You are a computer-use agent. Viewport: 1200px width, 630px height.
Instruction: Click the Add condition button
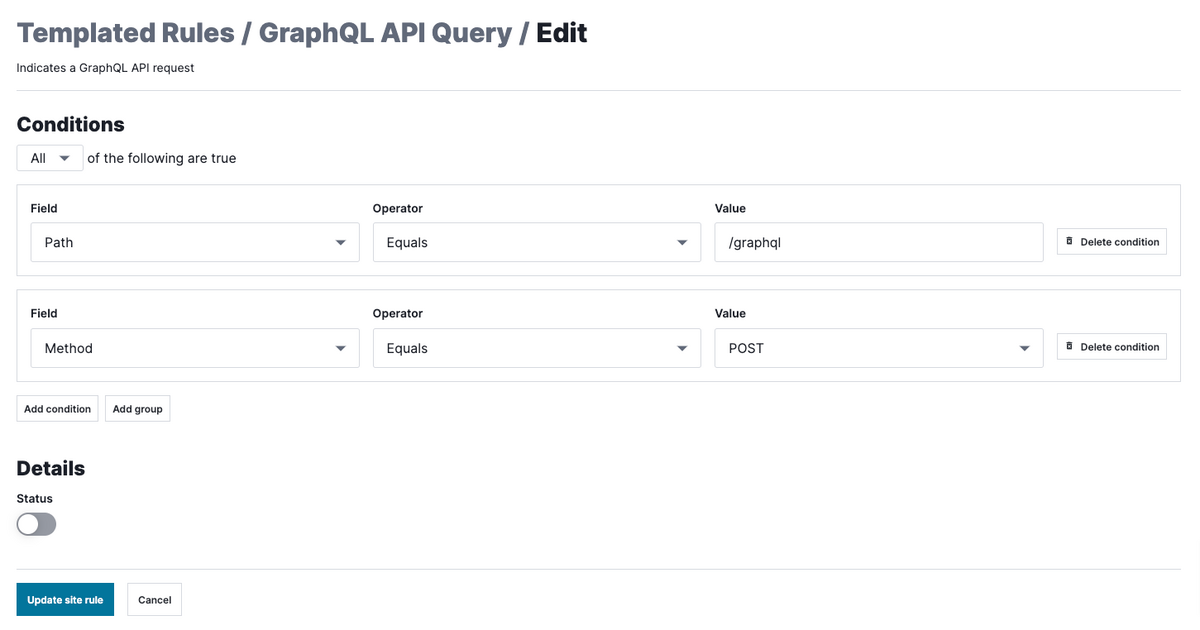click(x=58, y=409)
